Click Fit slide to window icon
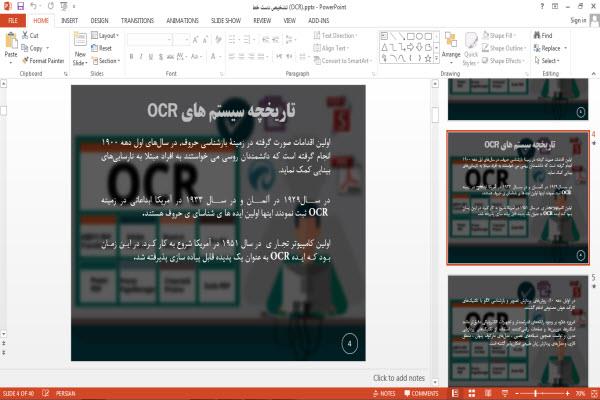 click(x=594, y=393)
